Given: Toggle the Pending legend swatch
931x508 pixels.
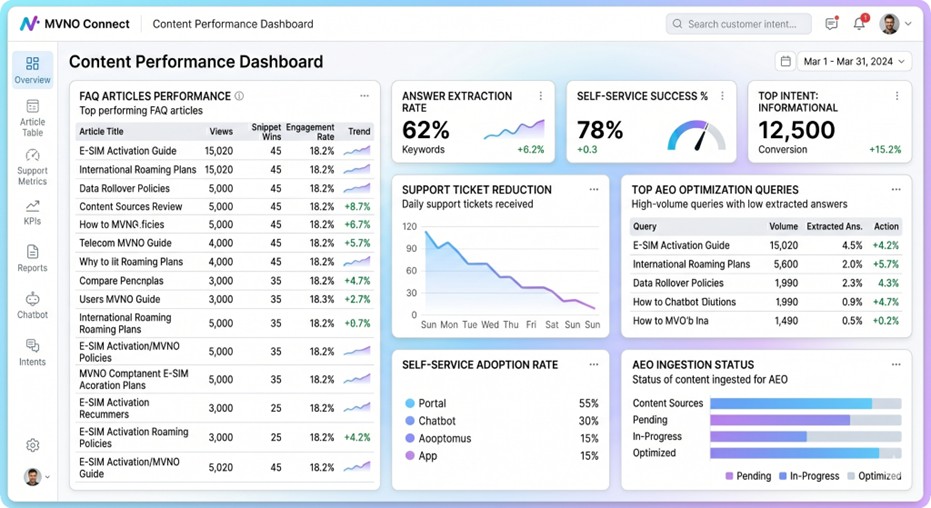Looking at the screenshot, I should pyautogui.click(x=729, y=476).
